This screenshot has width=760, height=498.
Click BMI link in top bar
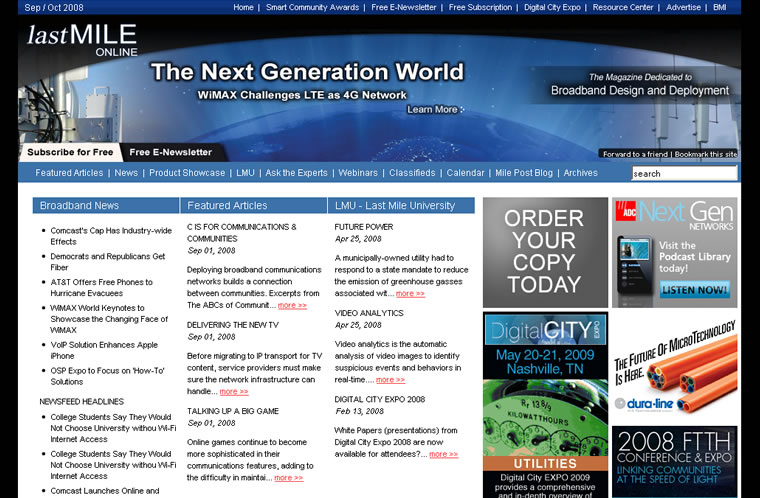(x=719, y=7)
